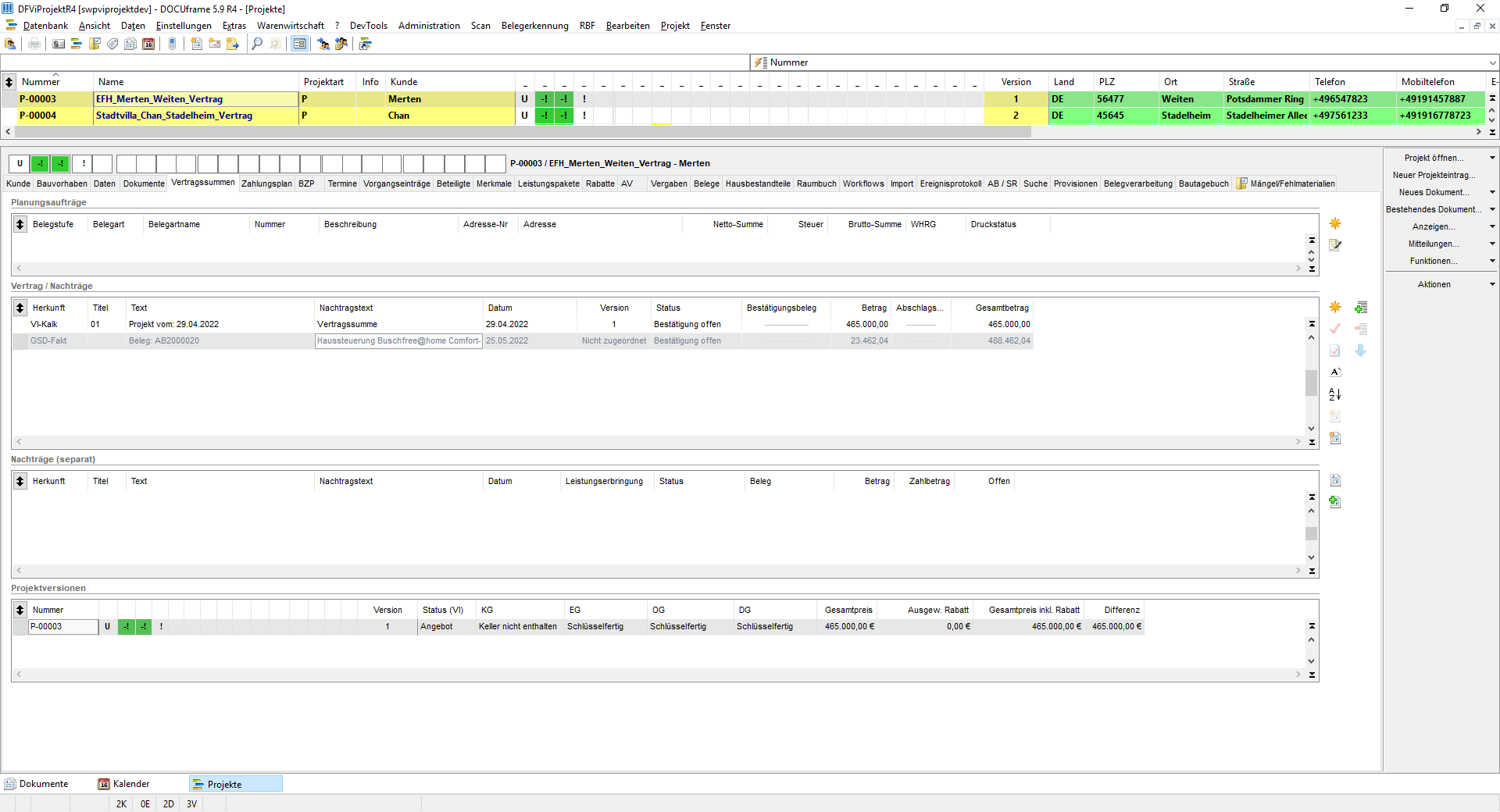Image resolution: width=1500 pixels, height=812 pixels.
Task: Click Neues Dokument button
Action: 1434,193
